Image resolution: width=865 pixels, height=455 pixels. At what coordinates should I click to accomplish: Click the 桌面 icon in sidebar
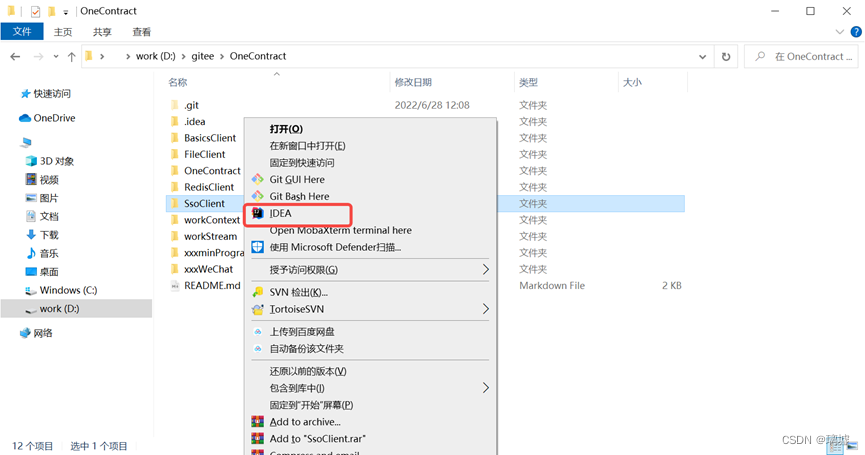point(31,271)
